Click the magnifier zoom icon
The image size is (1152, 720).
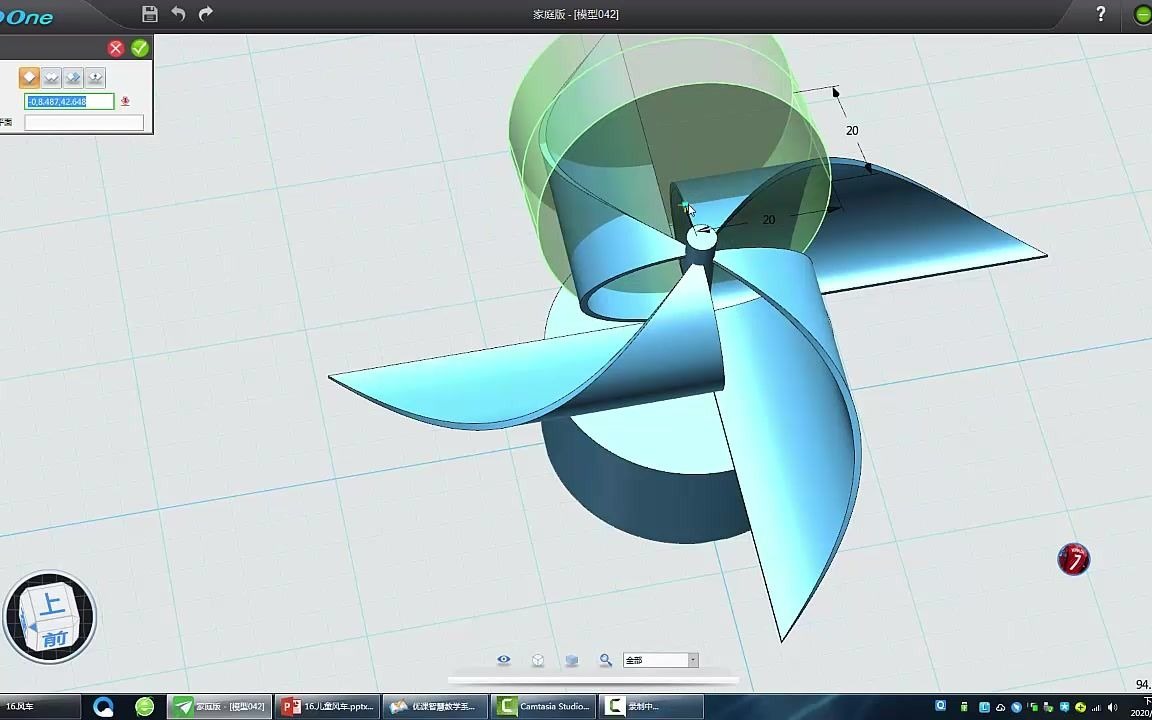(x=605, y=660)
